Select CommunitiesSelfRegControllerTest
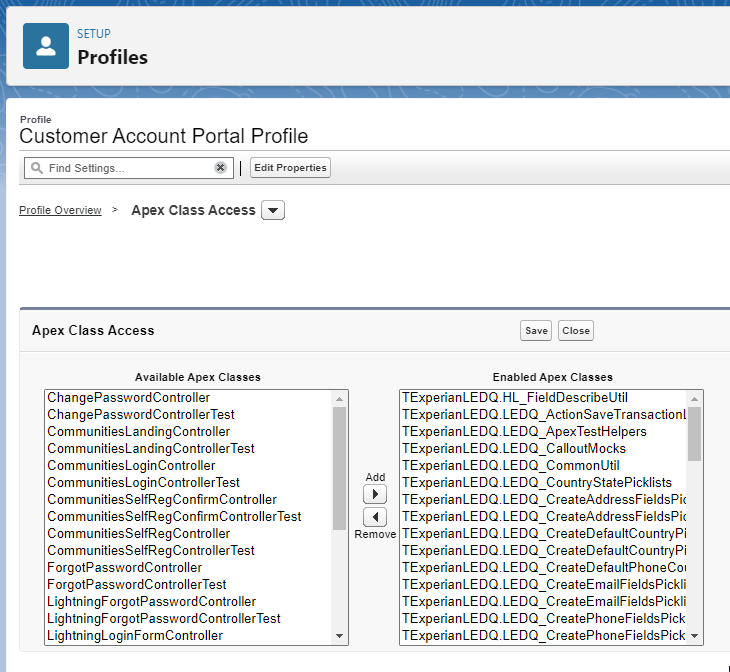 (189, 550)
